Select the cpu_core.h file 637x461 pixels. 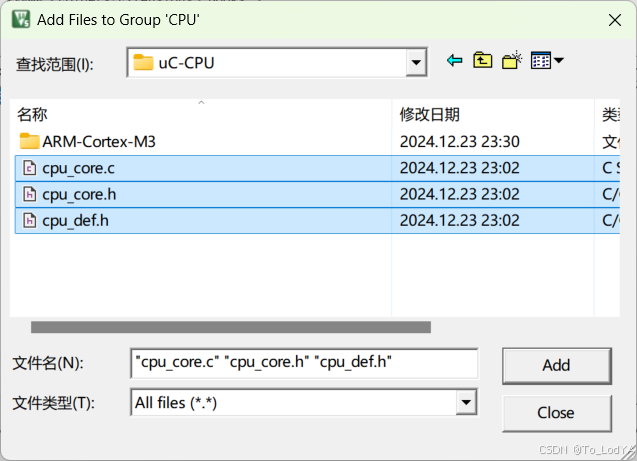tap(317, 195)
